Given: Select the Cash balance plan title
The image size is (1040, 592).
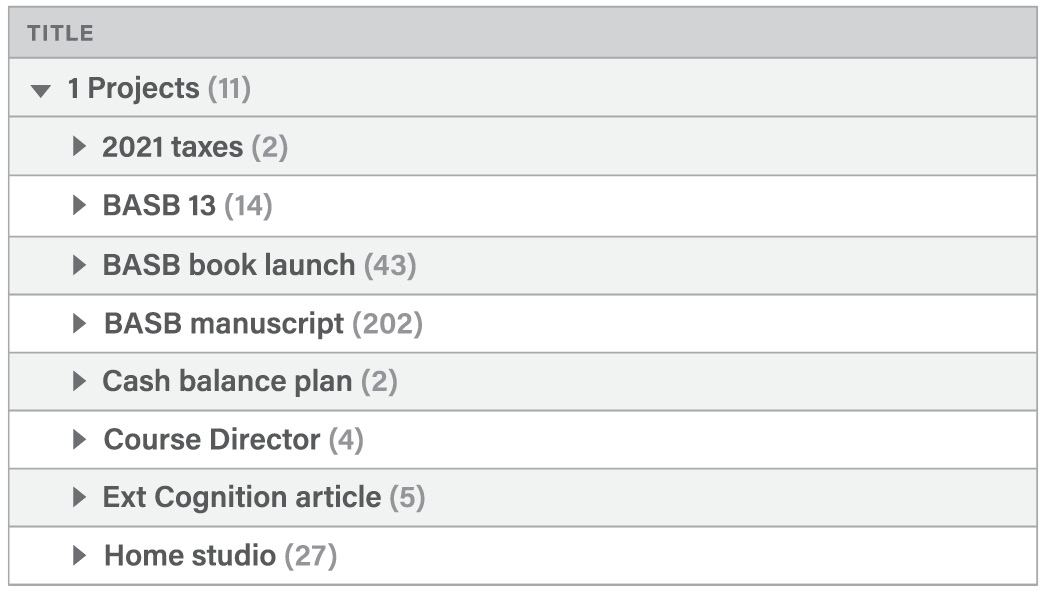Looking at the screenshot, I should 227,382.
